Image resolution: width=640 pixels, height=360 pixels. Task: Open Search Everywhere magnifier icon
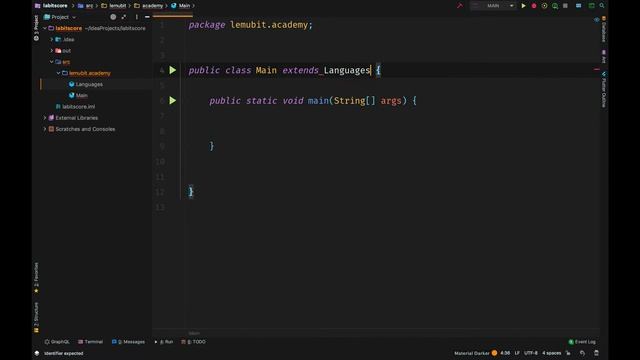pos(602,6)
